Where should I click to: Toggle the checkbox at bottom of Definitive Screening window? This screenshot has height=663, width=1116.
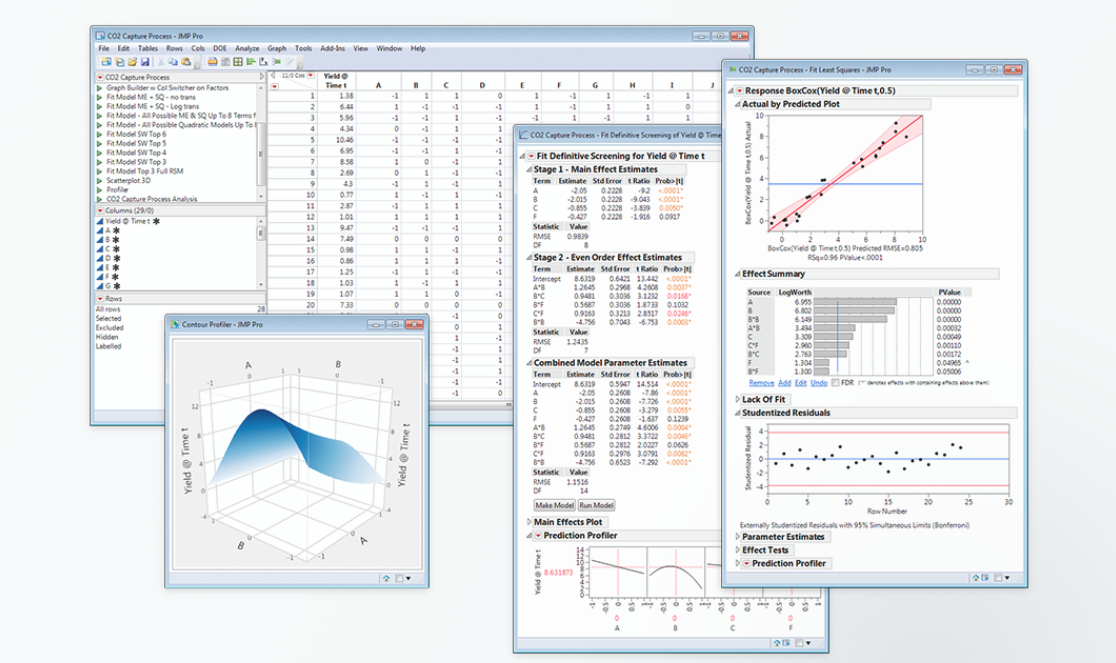pyautogui.click(x=799, y=642)
